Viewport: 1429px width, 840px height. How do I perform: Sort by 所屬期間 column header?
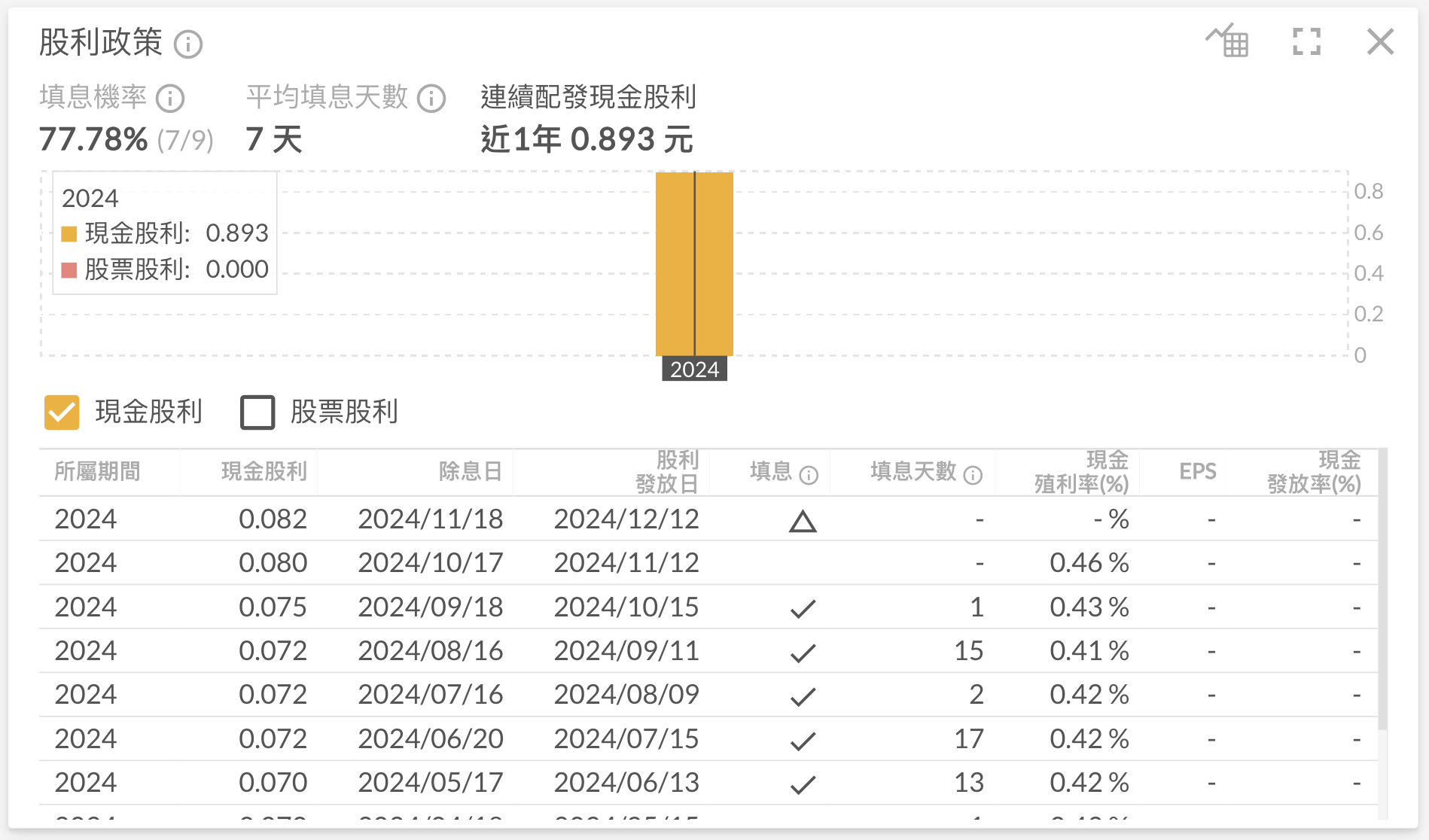click(x=97, y=472)
